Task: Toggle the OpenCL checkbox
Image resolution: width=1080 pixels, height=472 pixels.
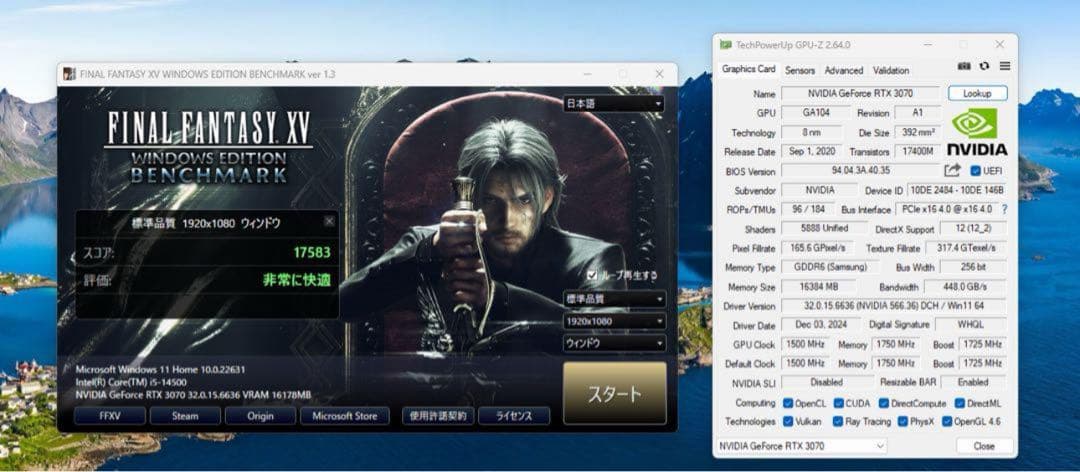Action: (x=788, y=403)
